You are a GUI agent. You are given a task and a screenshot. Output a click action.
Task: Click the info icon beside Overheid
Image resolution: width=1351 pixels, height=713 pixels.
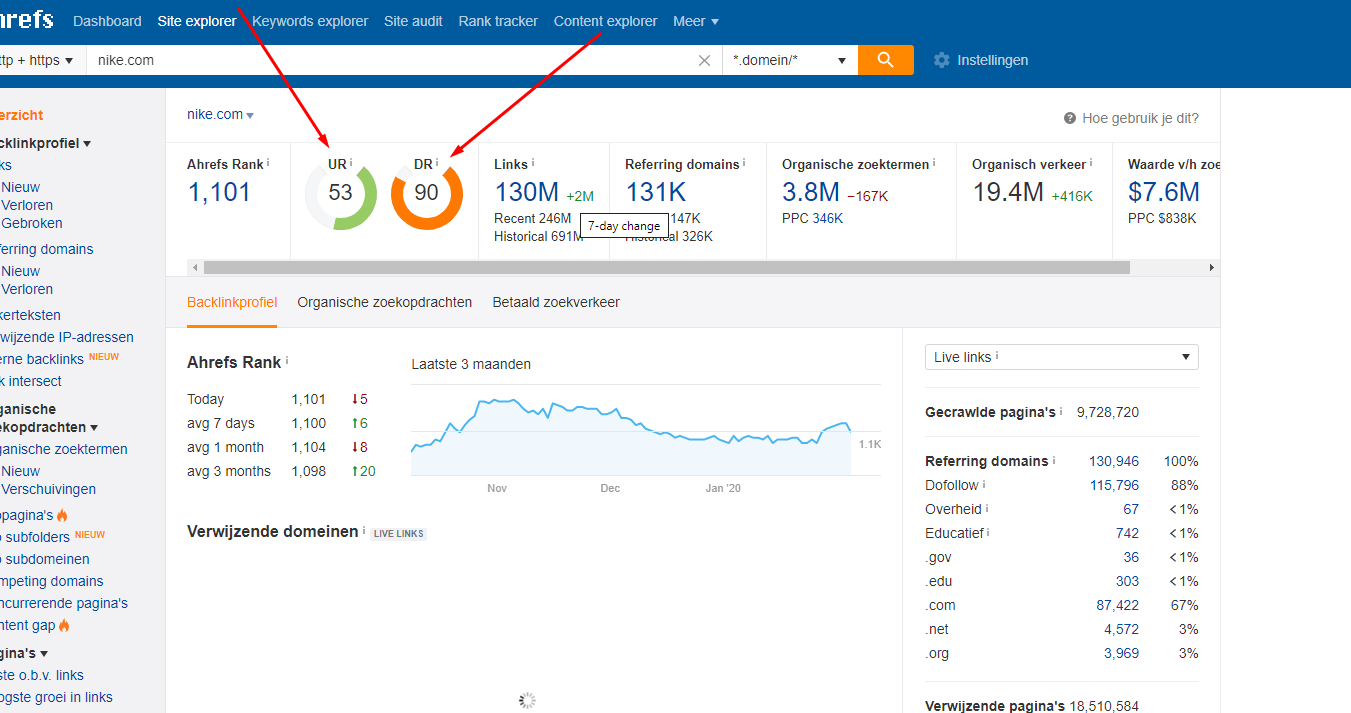987,508
